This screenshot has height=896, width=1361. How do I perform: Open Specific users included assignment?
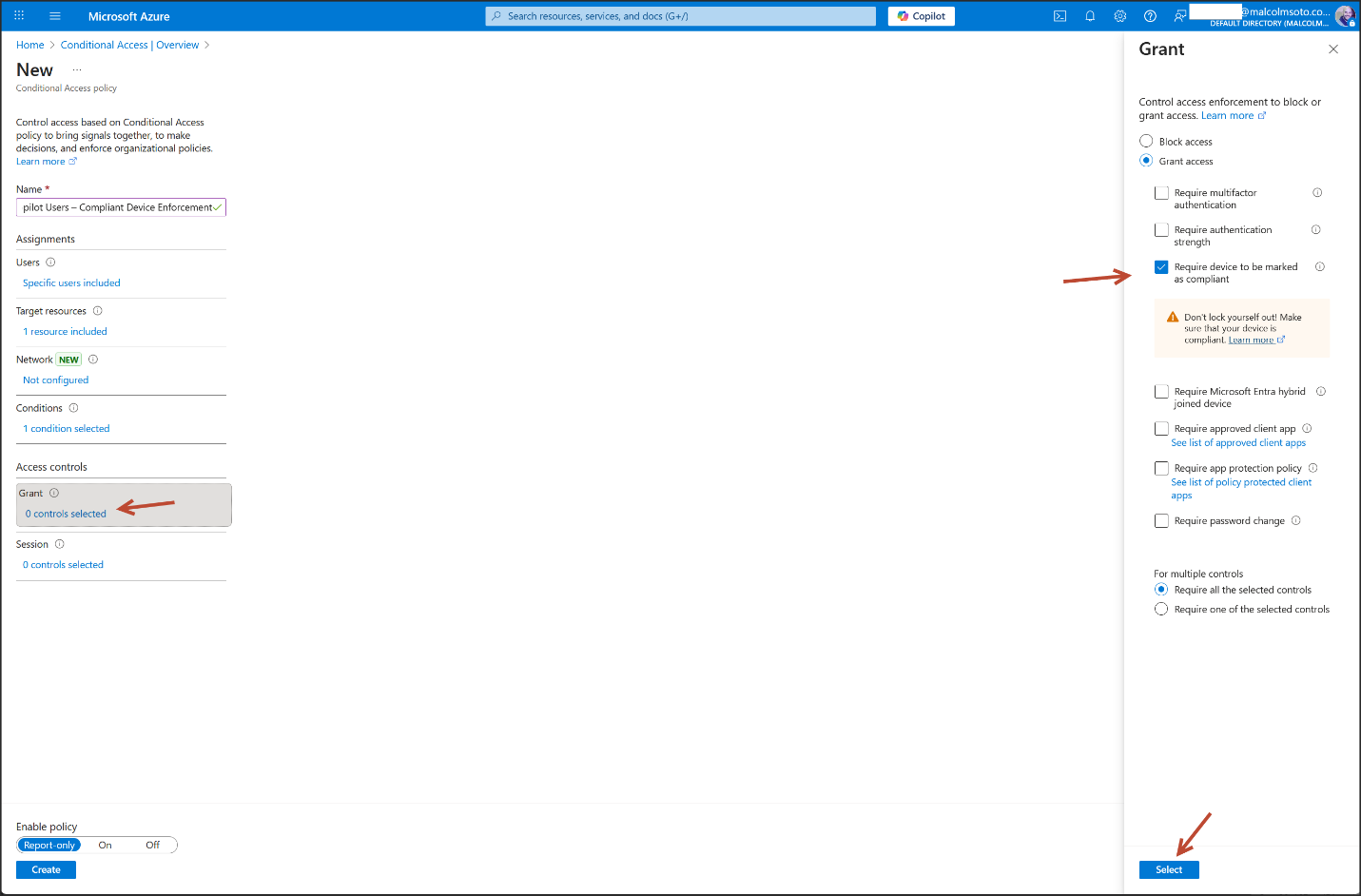tap(71, 283)
